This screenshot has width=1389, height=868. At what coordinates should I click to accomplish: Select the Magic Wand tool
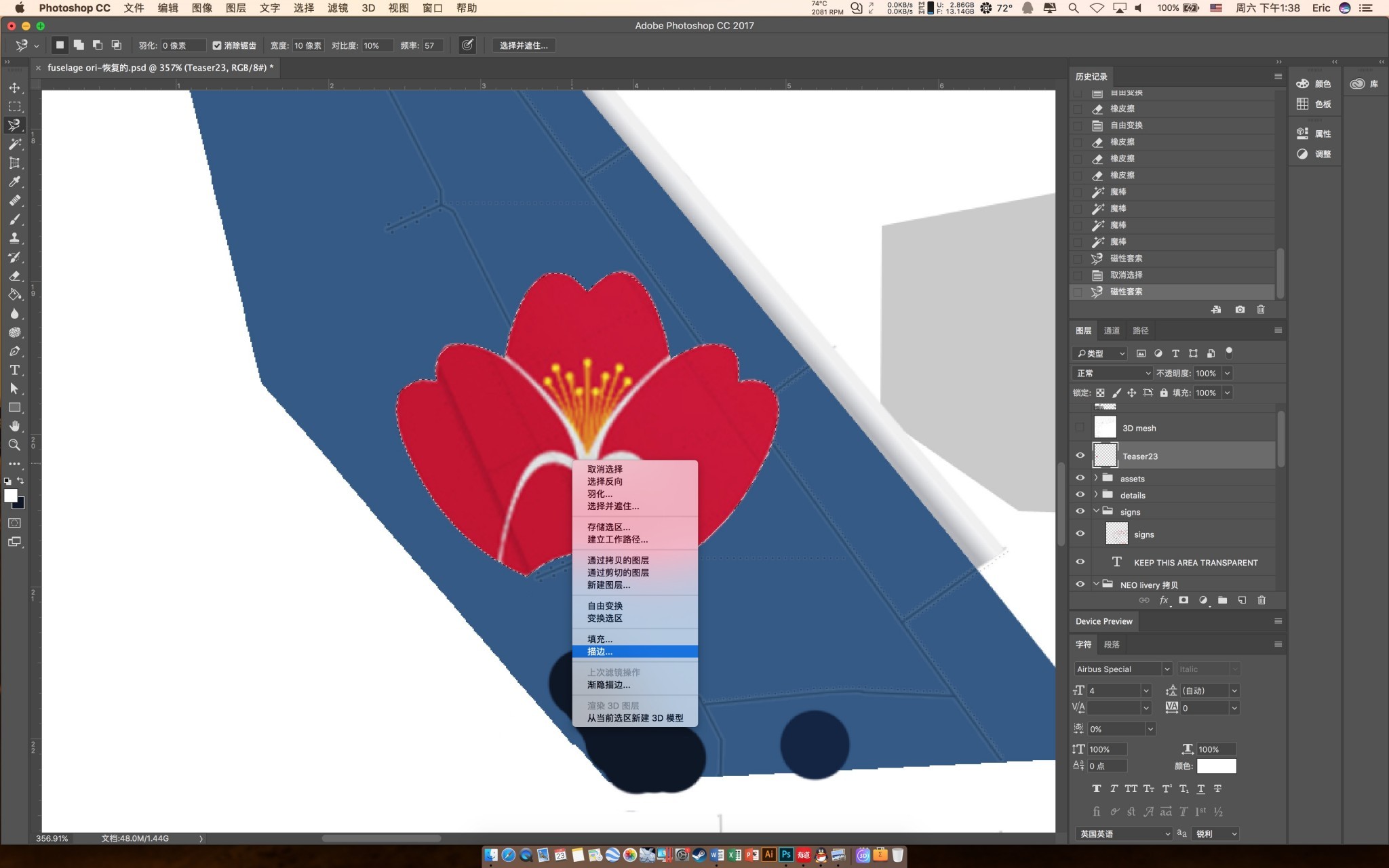coord(14,144)
